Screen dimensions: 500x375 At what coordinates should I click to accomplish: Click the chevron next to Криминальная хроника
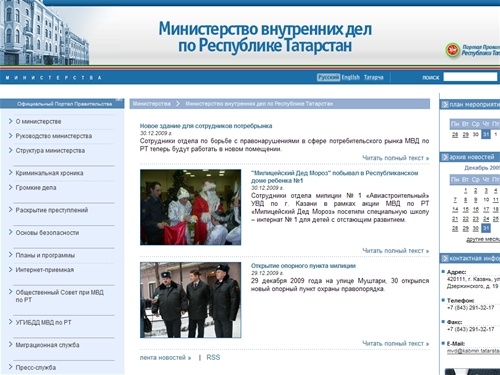click(11, 173)
